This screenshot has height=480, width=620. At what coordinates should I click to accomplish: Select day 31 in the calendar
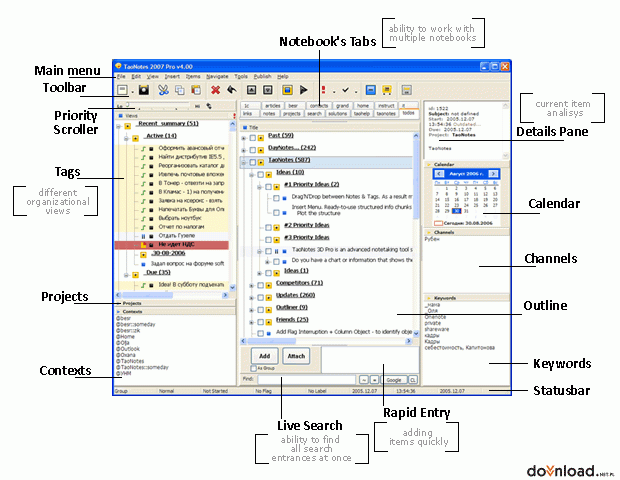(466, 211)
